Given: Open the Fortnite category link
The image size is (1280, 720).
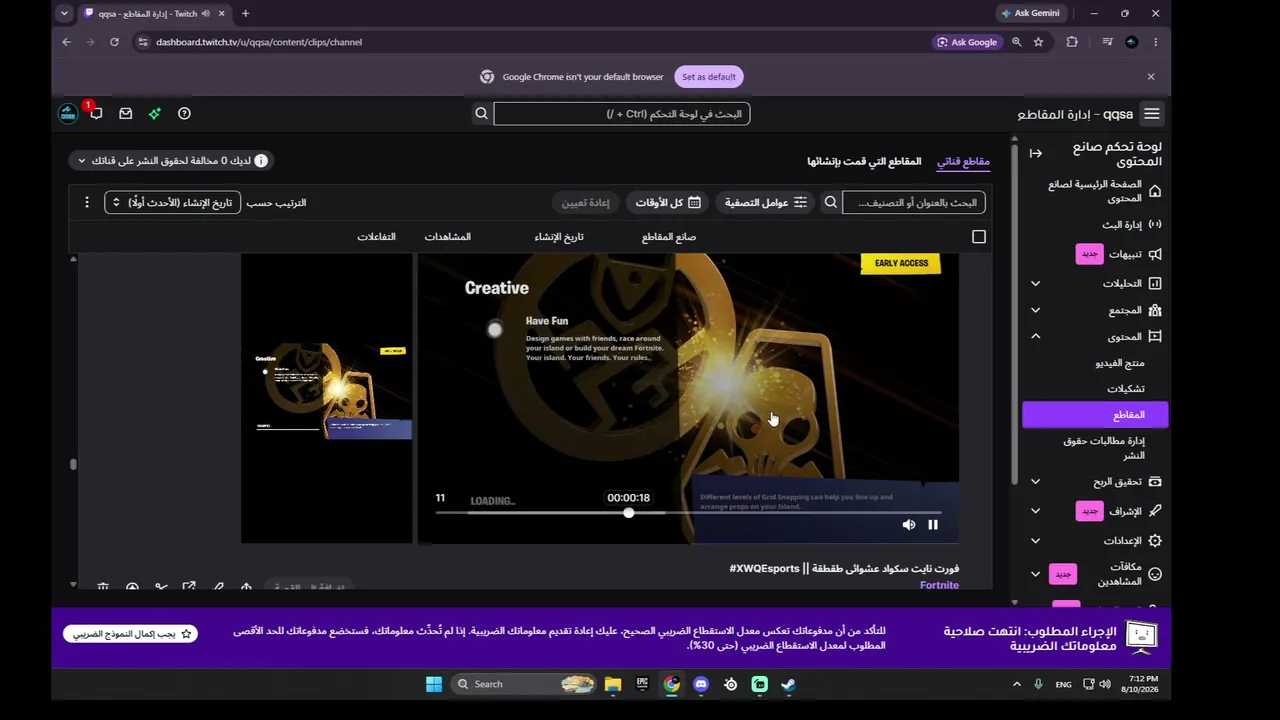Looking at the screenshot, I should click(939, 585).
